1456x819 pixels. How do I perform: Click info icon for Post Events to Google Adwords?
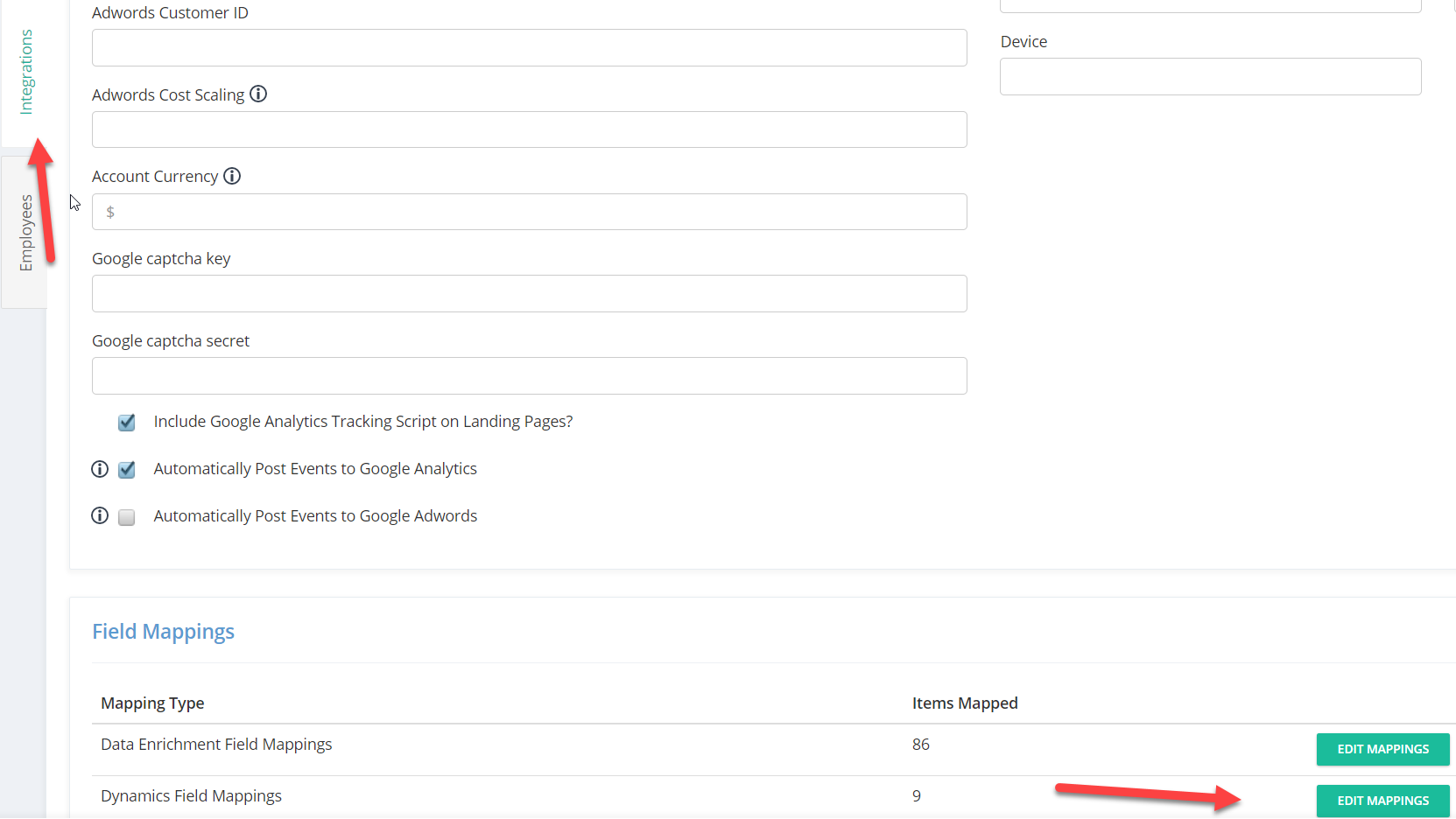pyautogui.click(x=100, y=515)
